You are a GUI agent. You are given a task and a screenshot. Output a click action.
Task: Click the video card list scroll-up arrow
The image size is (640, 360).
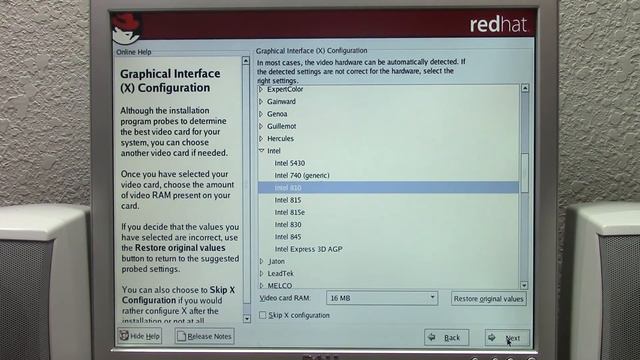point(525,88)
